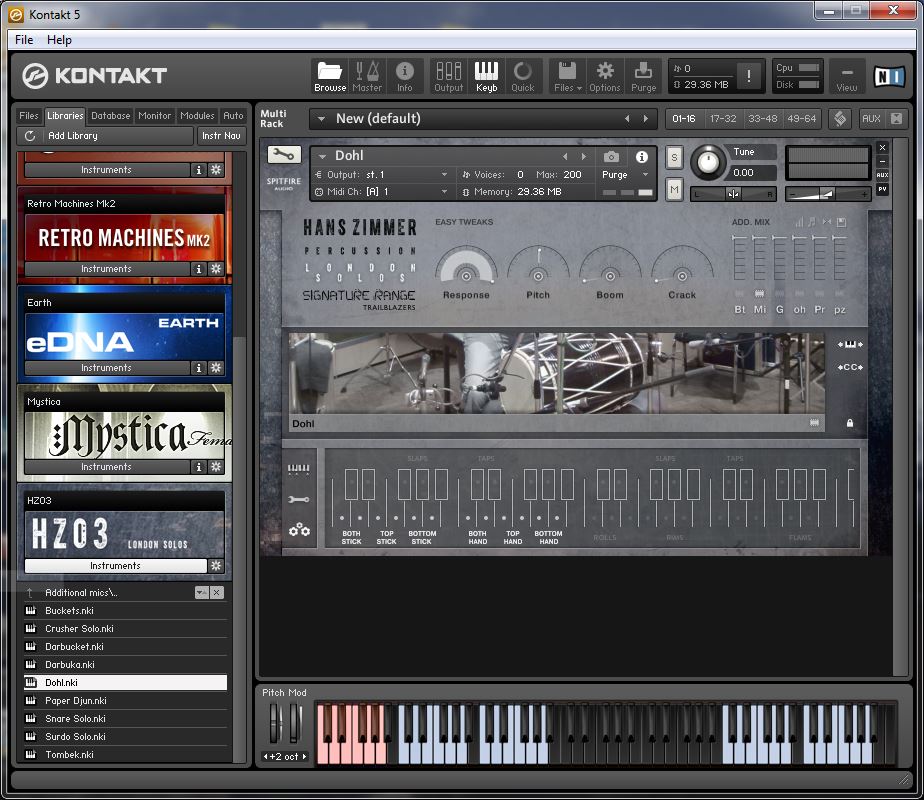Toggle the Keyb on-screen keyboard
The height and width of the screenshot is (800, 924).
tap(486, 77)
